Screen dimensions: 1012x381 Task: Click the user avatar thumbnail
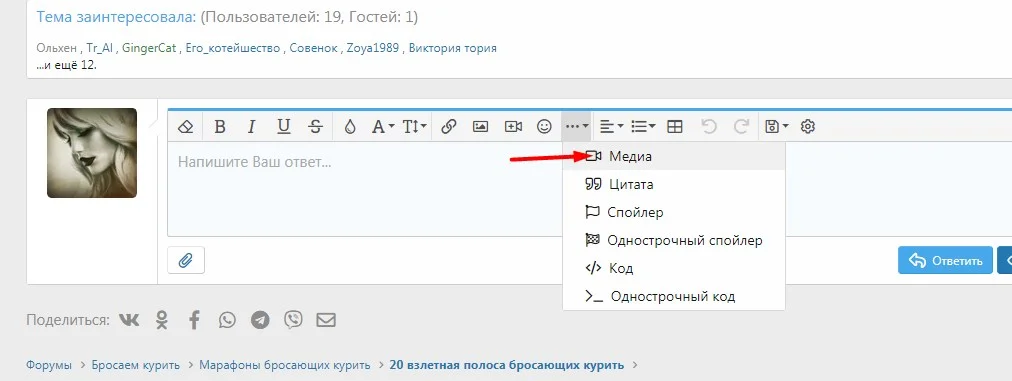click(92, 152)
